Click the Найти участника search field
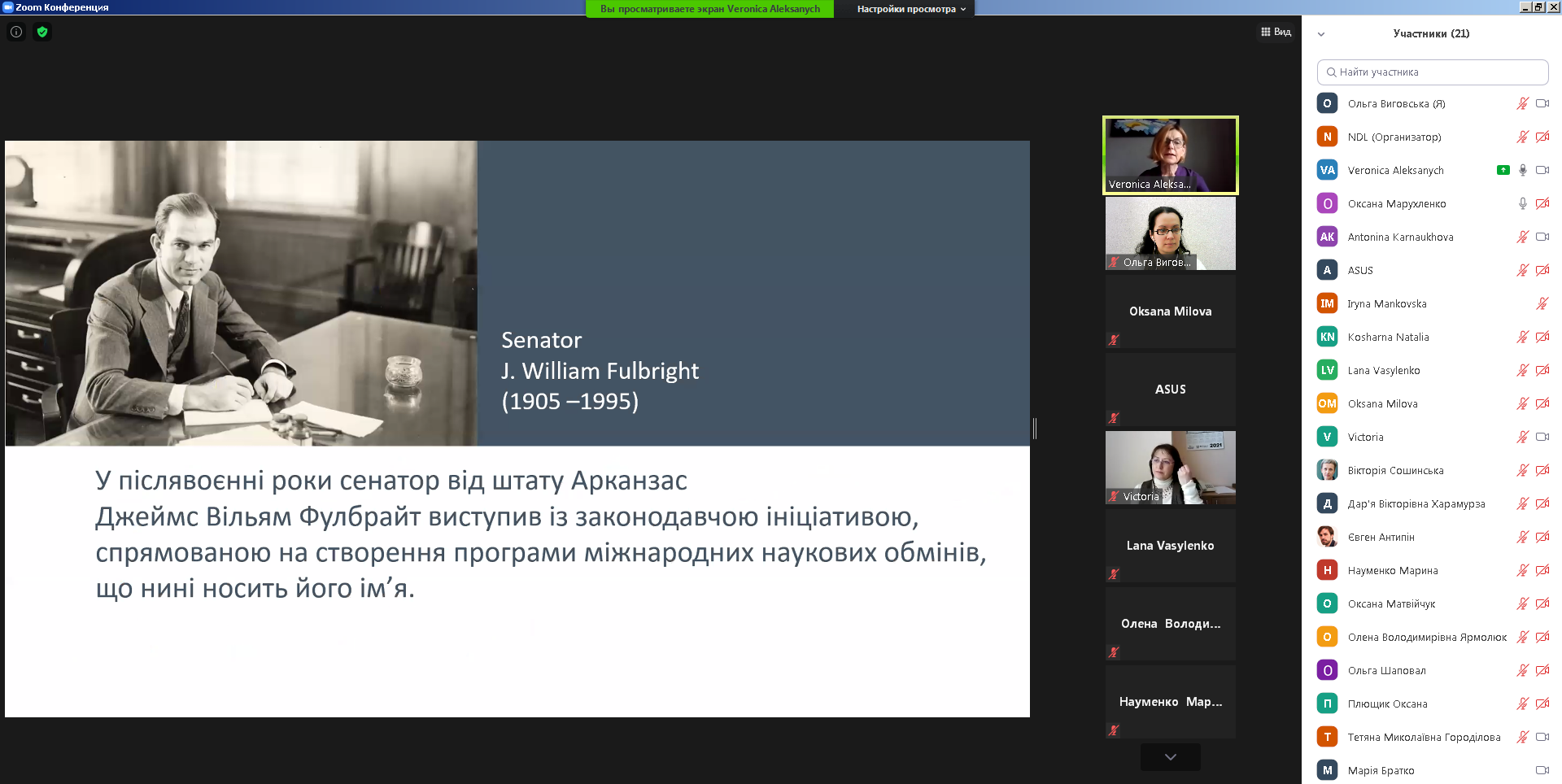The image size is (1562, 784). pyautogui.click(x=1432, y=72)
